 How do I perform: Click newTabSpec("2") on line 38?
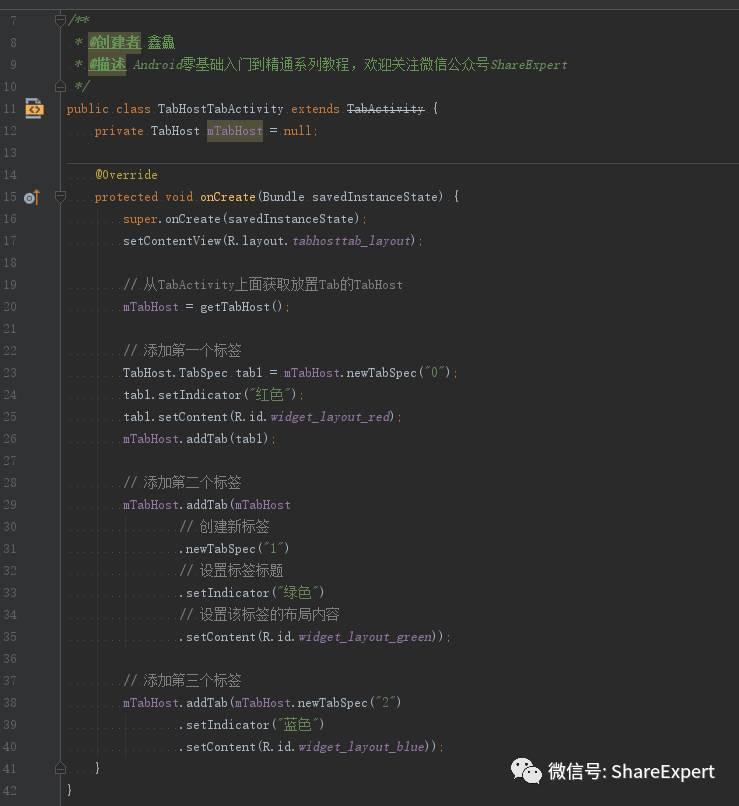coord(349,703)
